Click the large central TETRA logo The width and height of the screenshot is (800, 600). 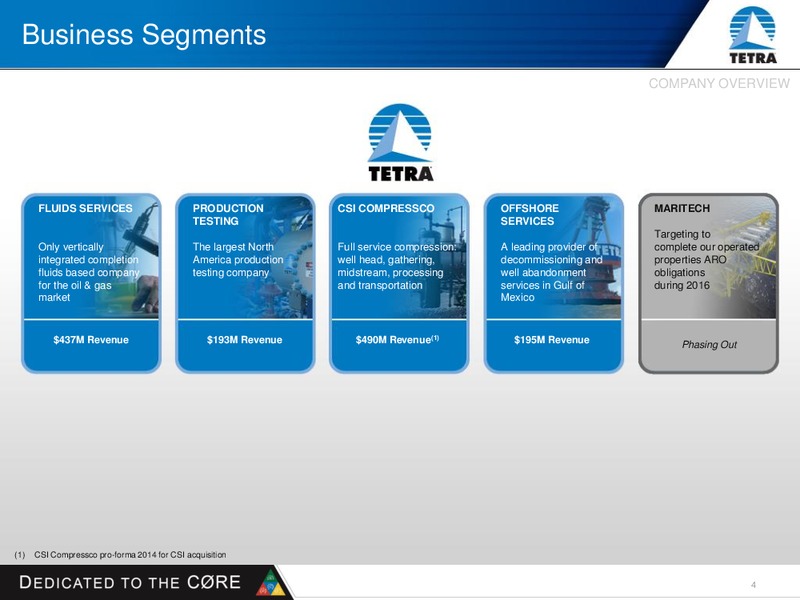pos(400,143)
